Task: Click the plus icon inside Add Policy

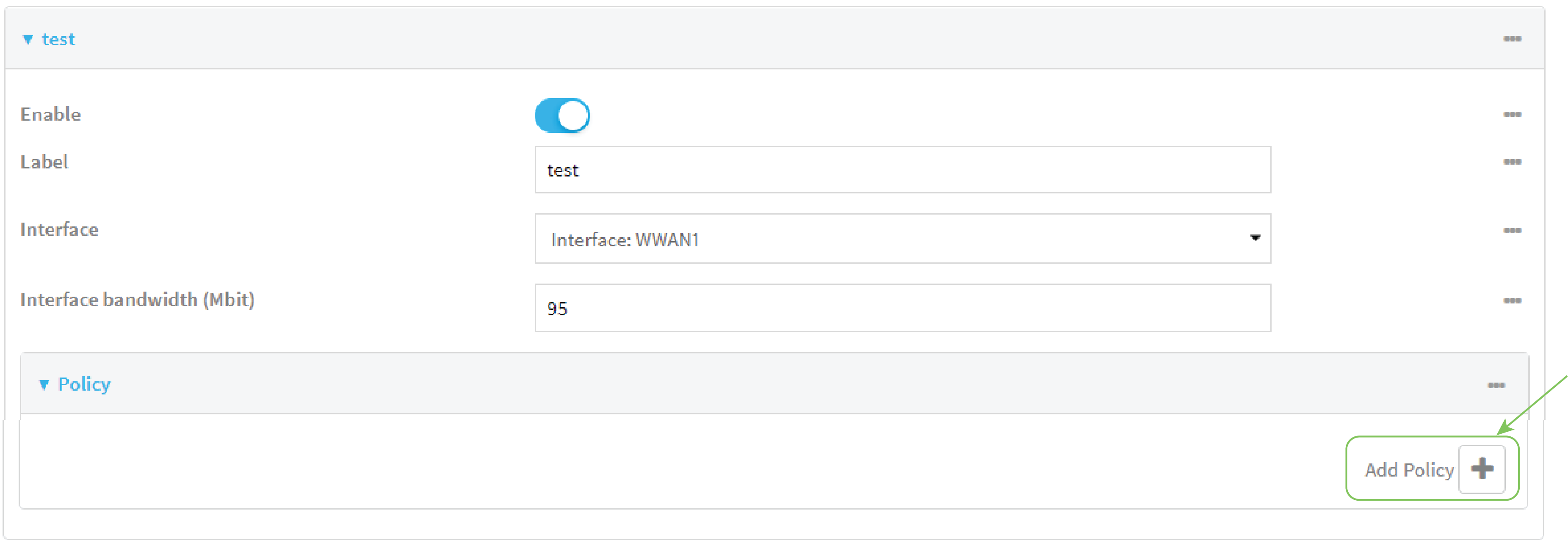Action: pyautogui.click(x=1482, y=469)
